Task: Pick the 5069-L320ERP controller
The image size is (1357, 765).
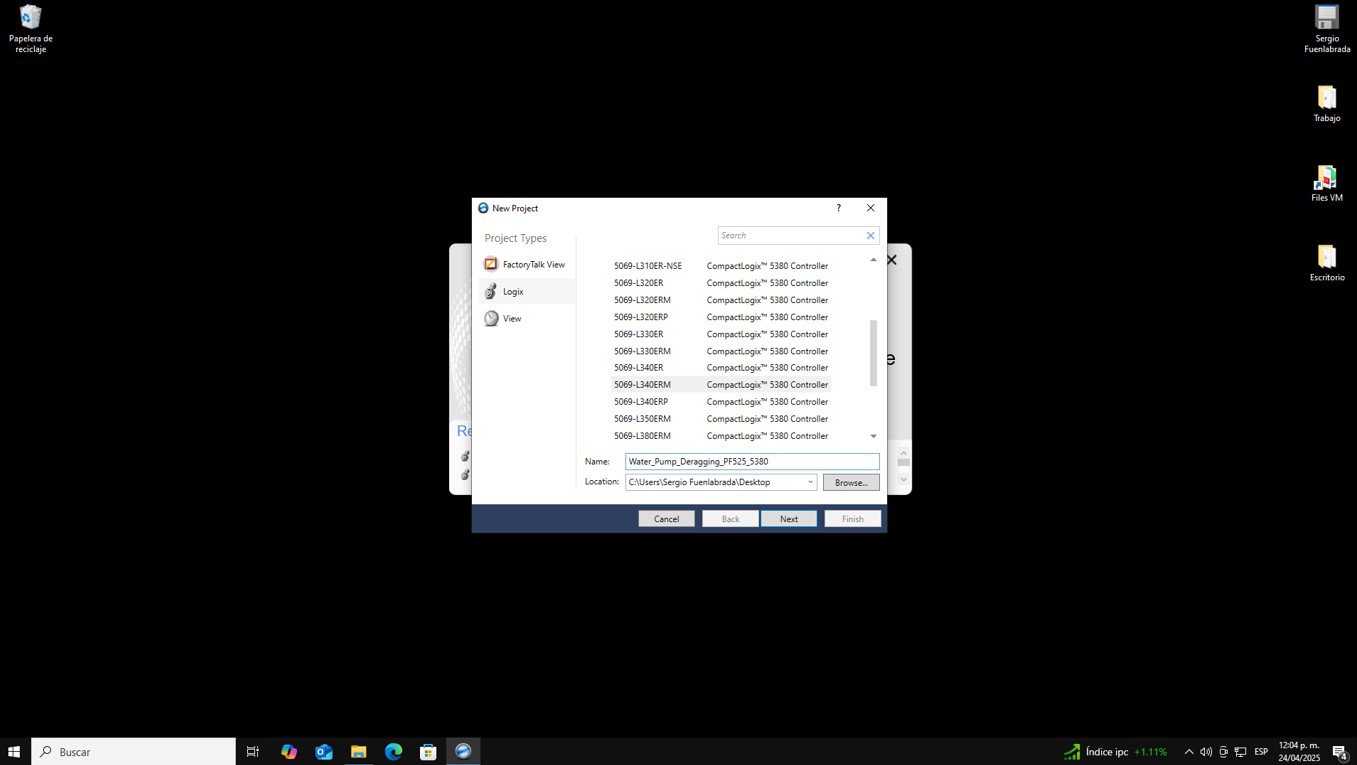Action: pos(721,317)
